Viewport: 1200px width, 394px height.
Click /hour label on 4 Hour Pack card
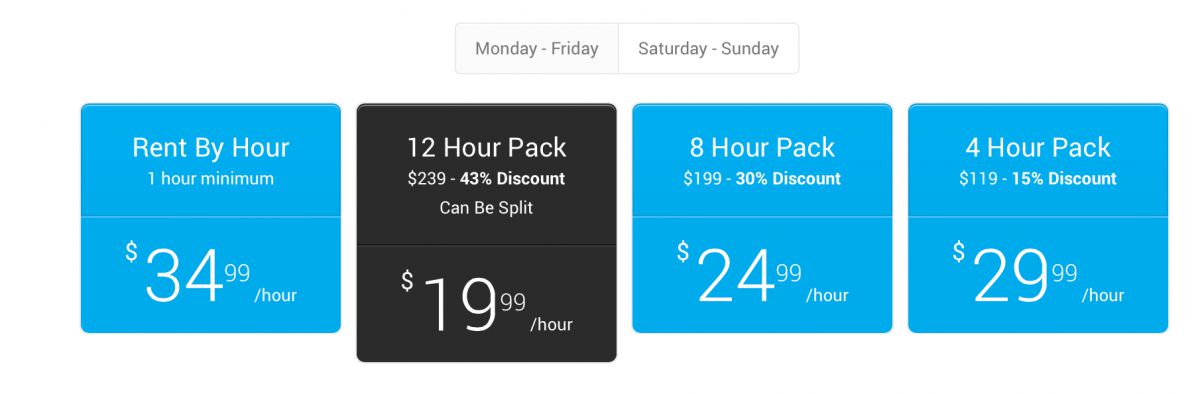tap(1103, 295)
